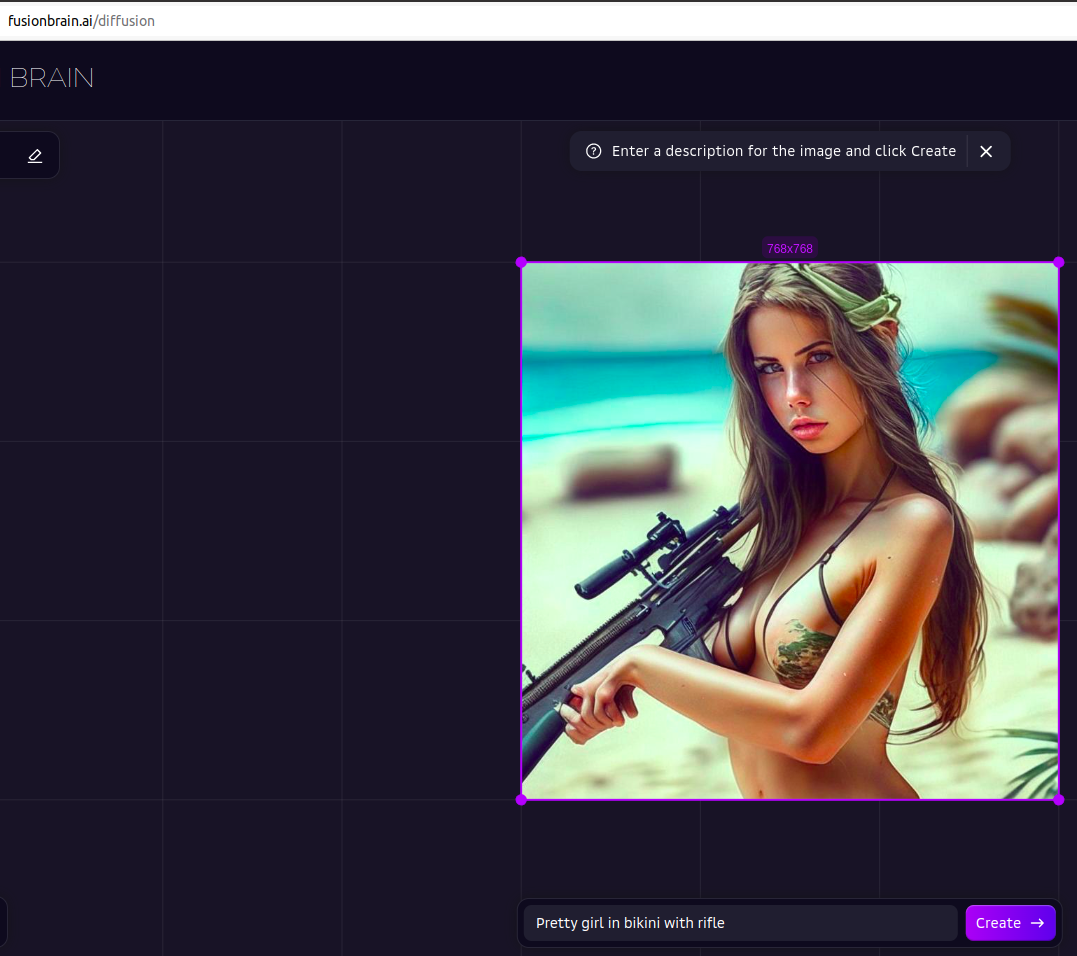The height and width of the screenshot is (956, 1077).
Task: Focus the image description prompt field
Action: 740,923
